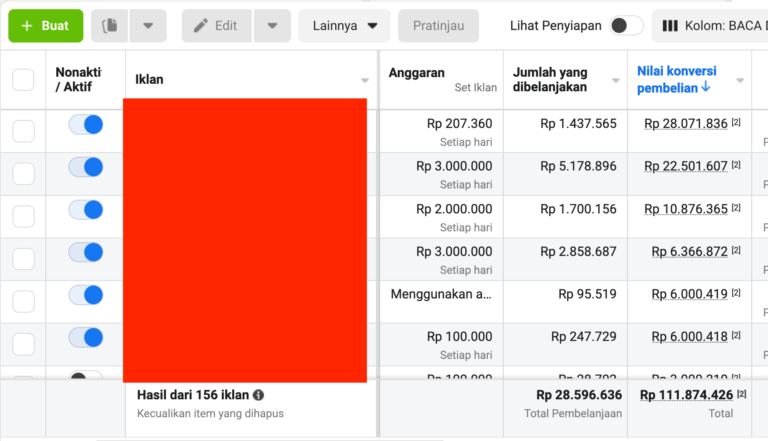Click the footnote [2] beside Rp 22.501.607

point(736,166)
